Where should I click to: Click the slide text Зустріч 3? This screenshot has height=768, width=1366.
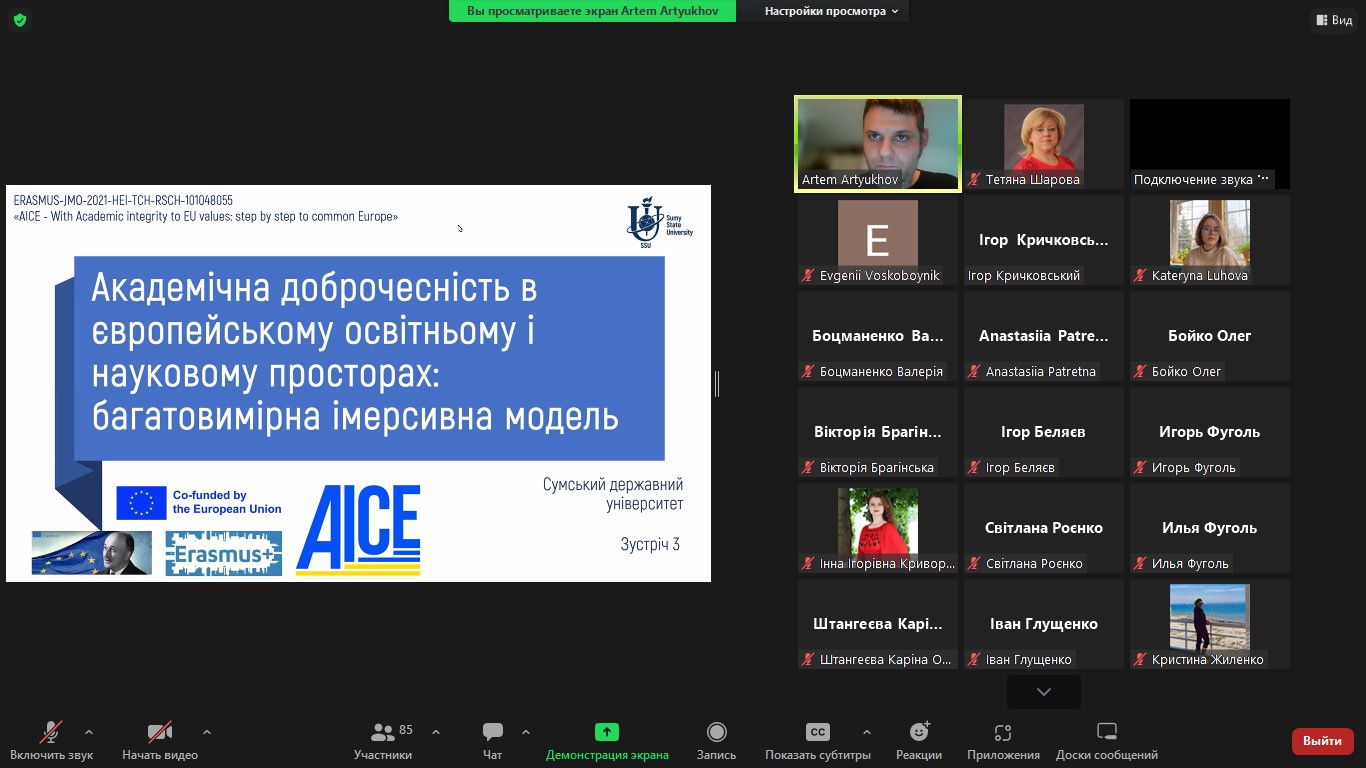(x=650, y=544)
